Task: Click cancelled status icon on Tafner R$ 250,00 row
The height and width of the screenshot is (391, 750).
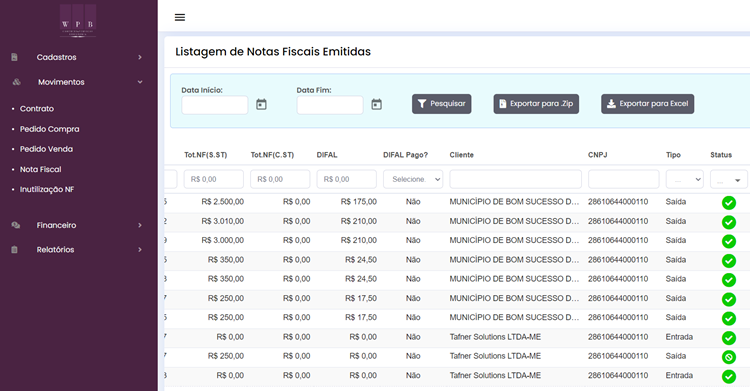Action: click(728, 357)
